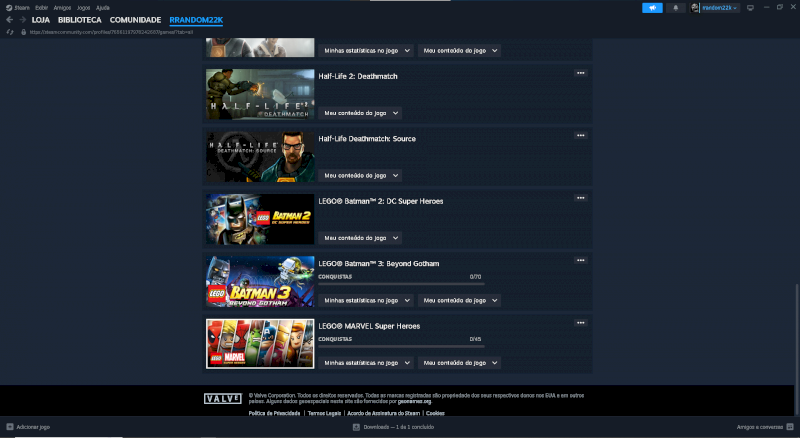The width and height of the screenshot is (800, 438).
Task: Expand Meu conteúdo do jogo for Half-Life 2: Deathmatch
Action: pos(360,113)
